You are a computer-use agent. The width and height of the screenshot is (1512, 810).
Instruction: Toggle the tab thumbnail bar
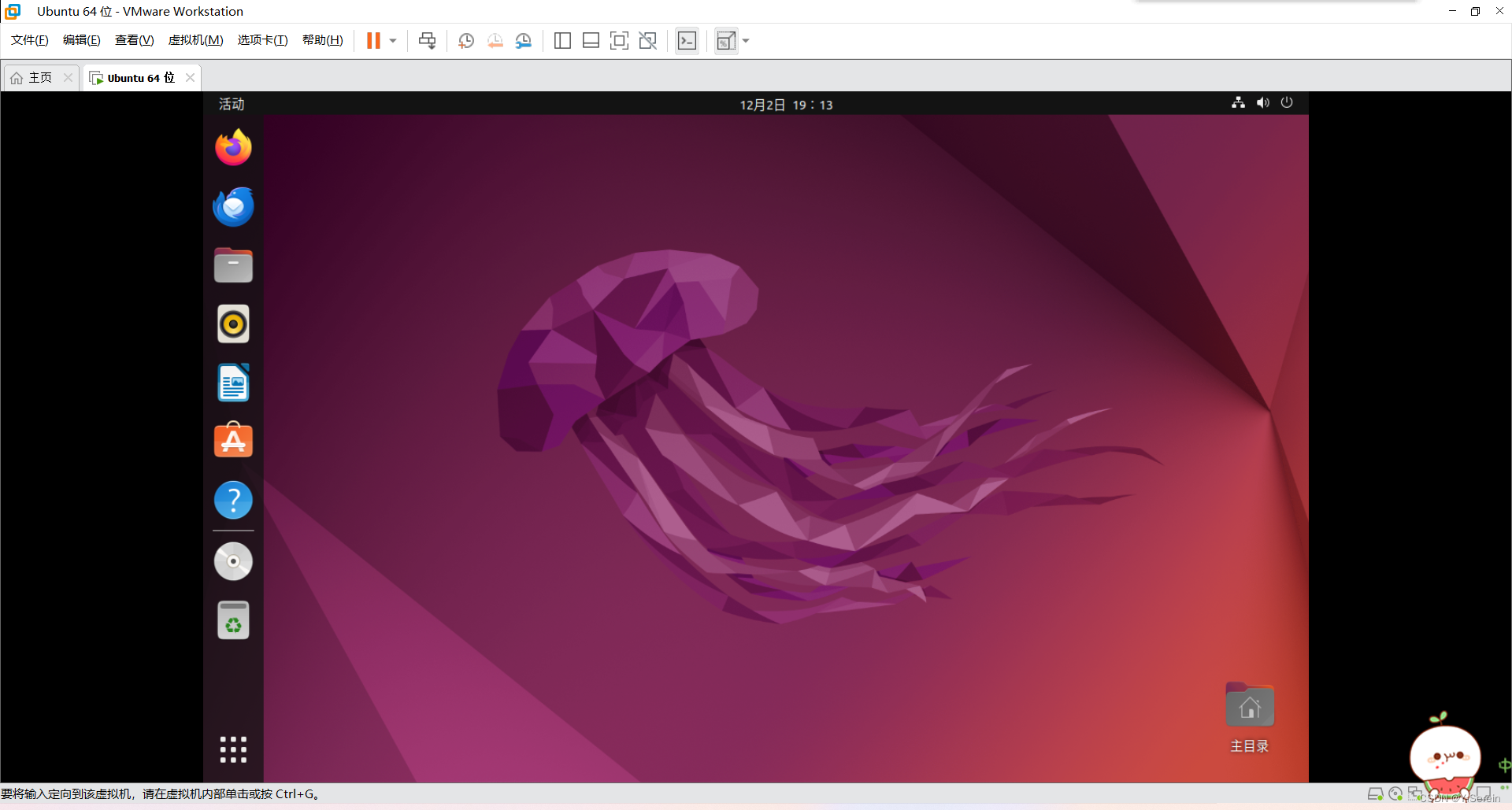tap(591, 40)
